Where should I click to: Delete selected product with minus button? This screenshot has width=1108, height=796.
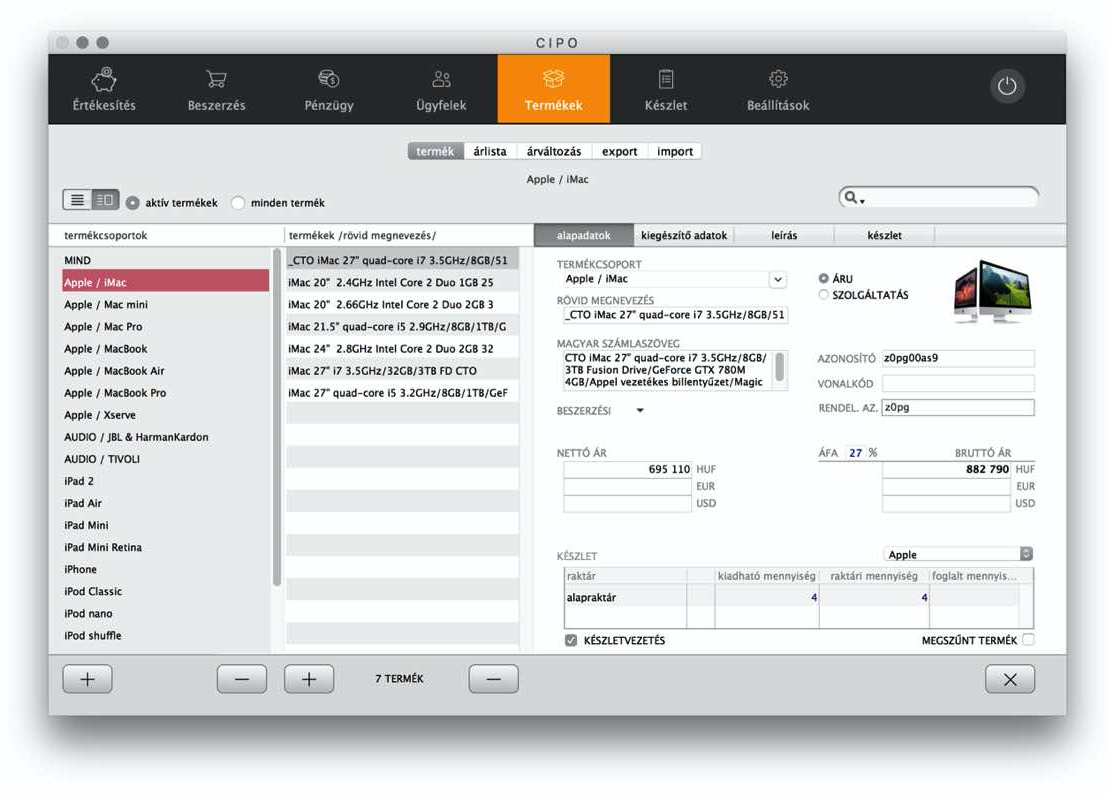pos(493,679)
